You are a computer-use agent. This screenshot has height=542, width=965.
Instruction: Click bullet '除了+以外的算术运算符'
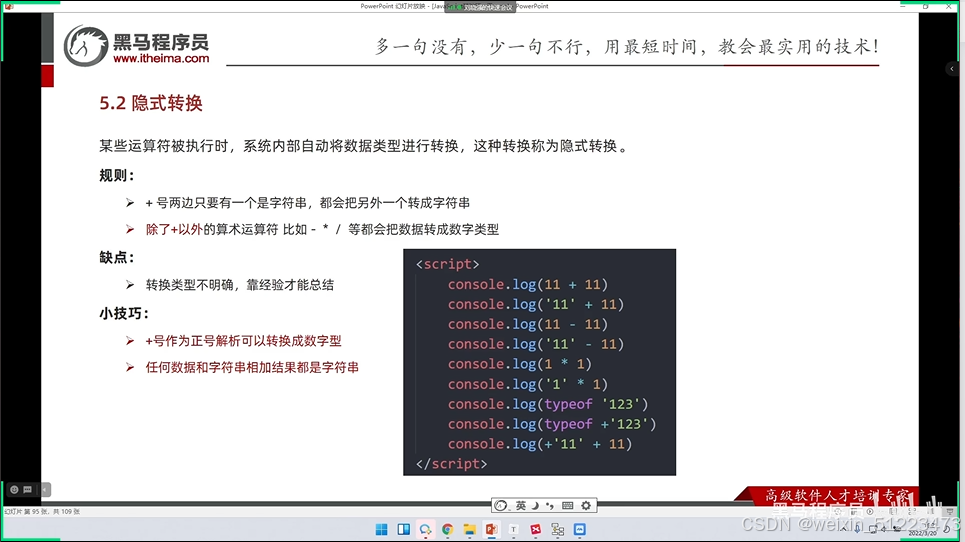(x=322, y=229)
